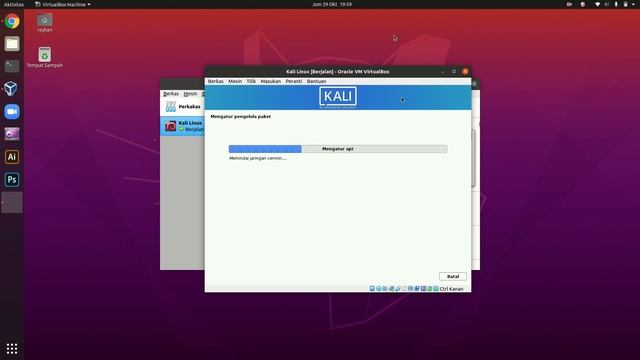640x360 pixels.
Task: Click the Wi-Fi icon in top bar
Action: coord(598,4)
